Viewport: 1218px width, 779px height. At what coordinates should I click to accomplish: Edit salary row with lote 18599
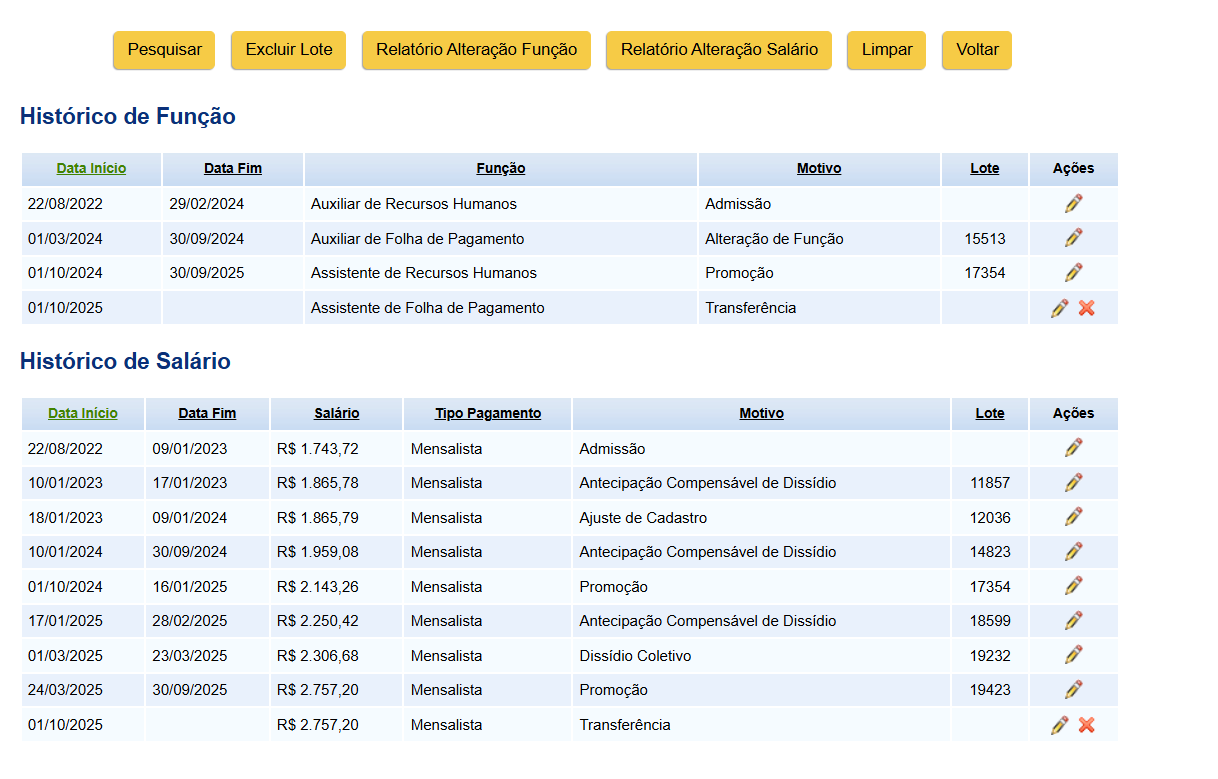(1073, 621)
